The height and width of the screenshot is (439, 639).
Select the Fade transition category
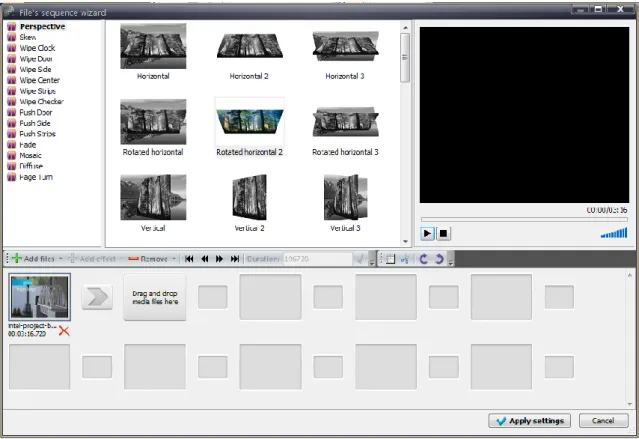(28, 145)
